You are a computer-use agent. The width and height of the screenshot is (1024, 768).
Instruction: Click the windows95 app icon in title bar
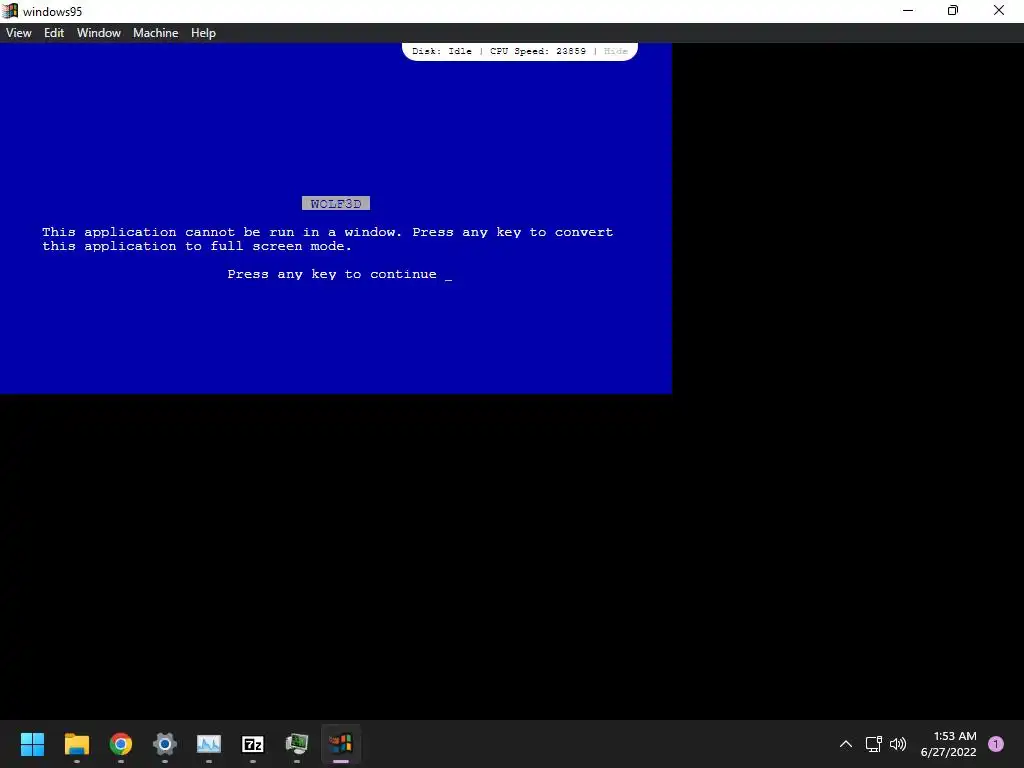coord(10,11)
